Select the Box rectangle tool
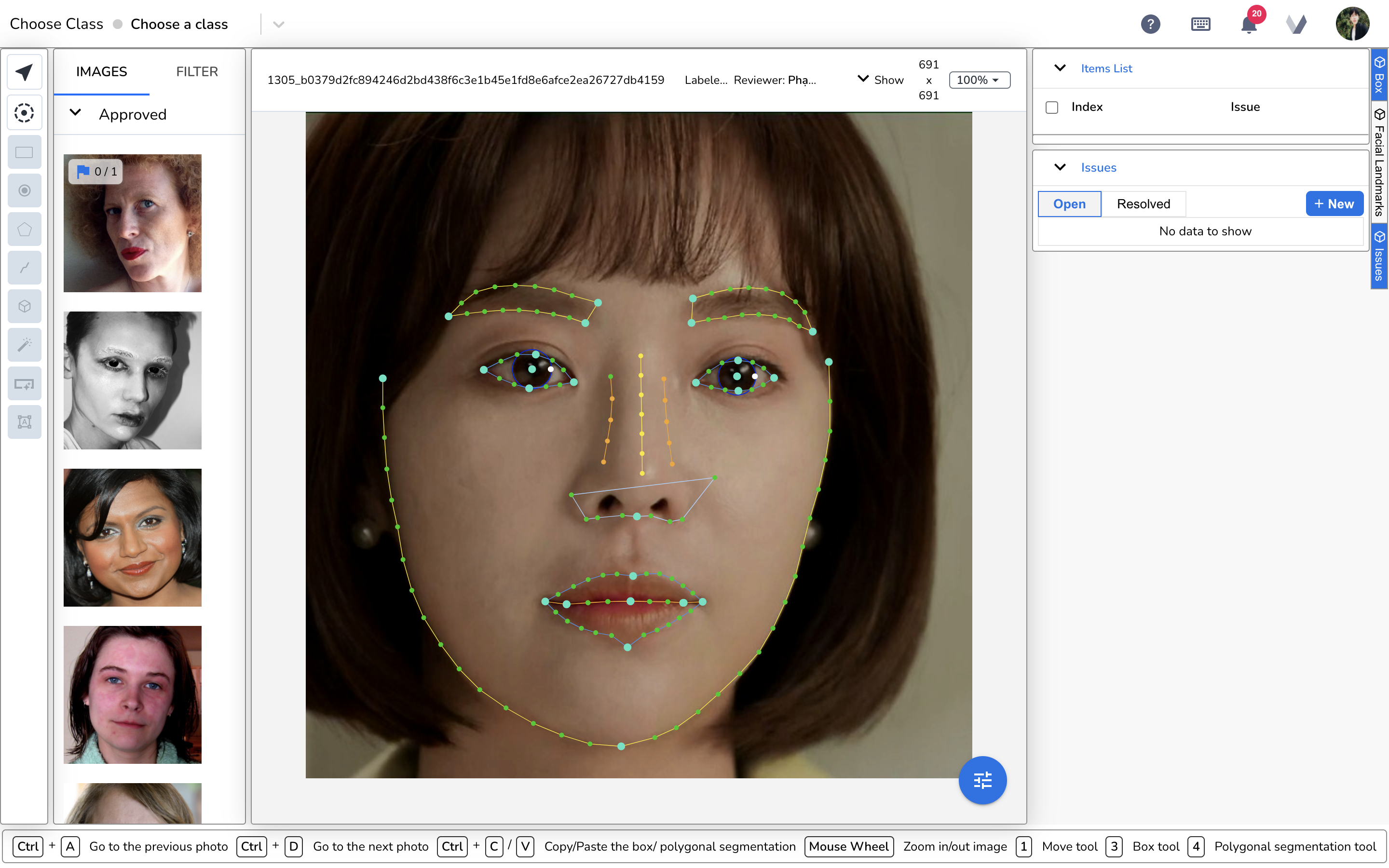Image resolution: width=1389 pixels, height=868 pixels. 24,152
